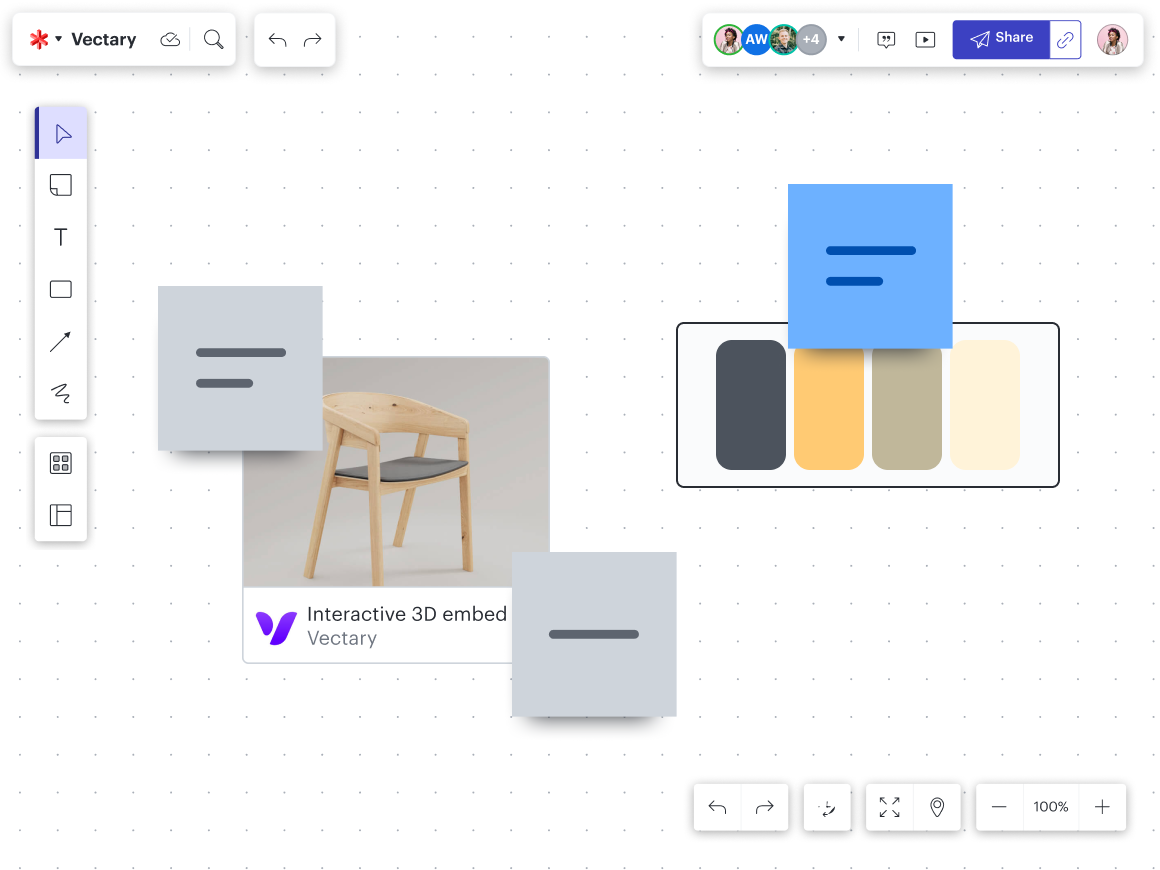Click the Share button

click(1001, 39)
